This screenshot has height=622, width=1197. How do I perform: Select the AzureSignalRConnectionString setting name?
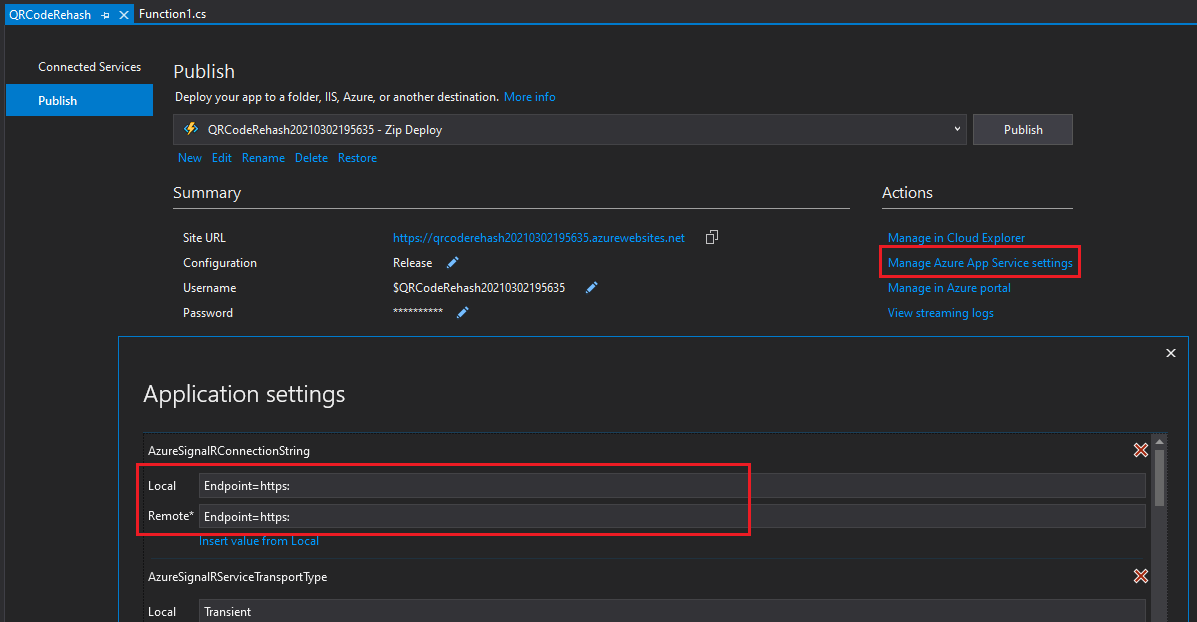pos(229,451)
